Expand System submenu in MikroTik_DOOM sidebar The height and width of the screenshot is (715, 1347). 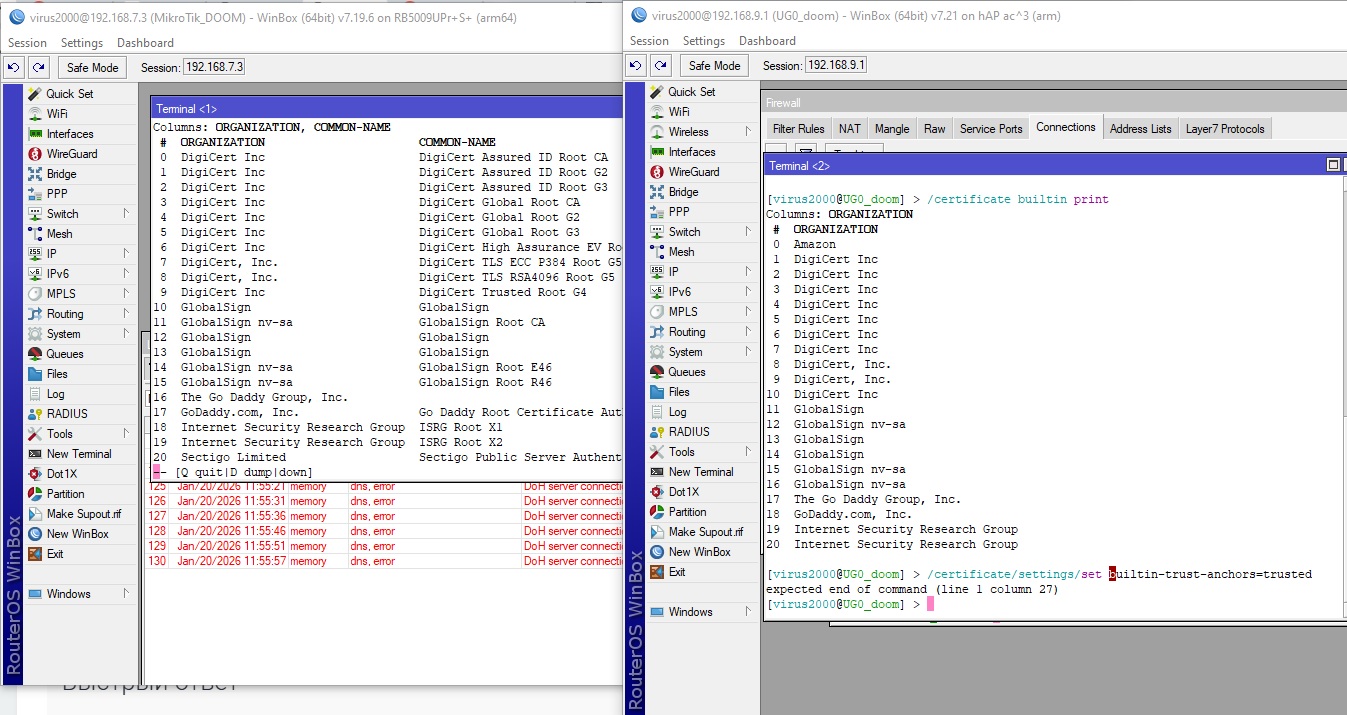(126, 334)
